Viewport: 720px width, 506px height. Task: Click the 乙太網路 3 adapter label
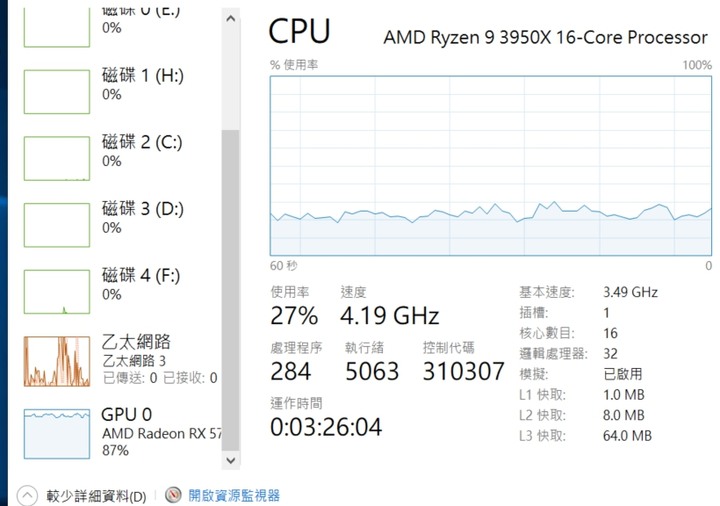tap(134, 361)
